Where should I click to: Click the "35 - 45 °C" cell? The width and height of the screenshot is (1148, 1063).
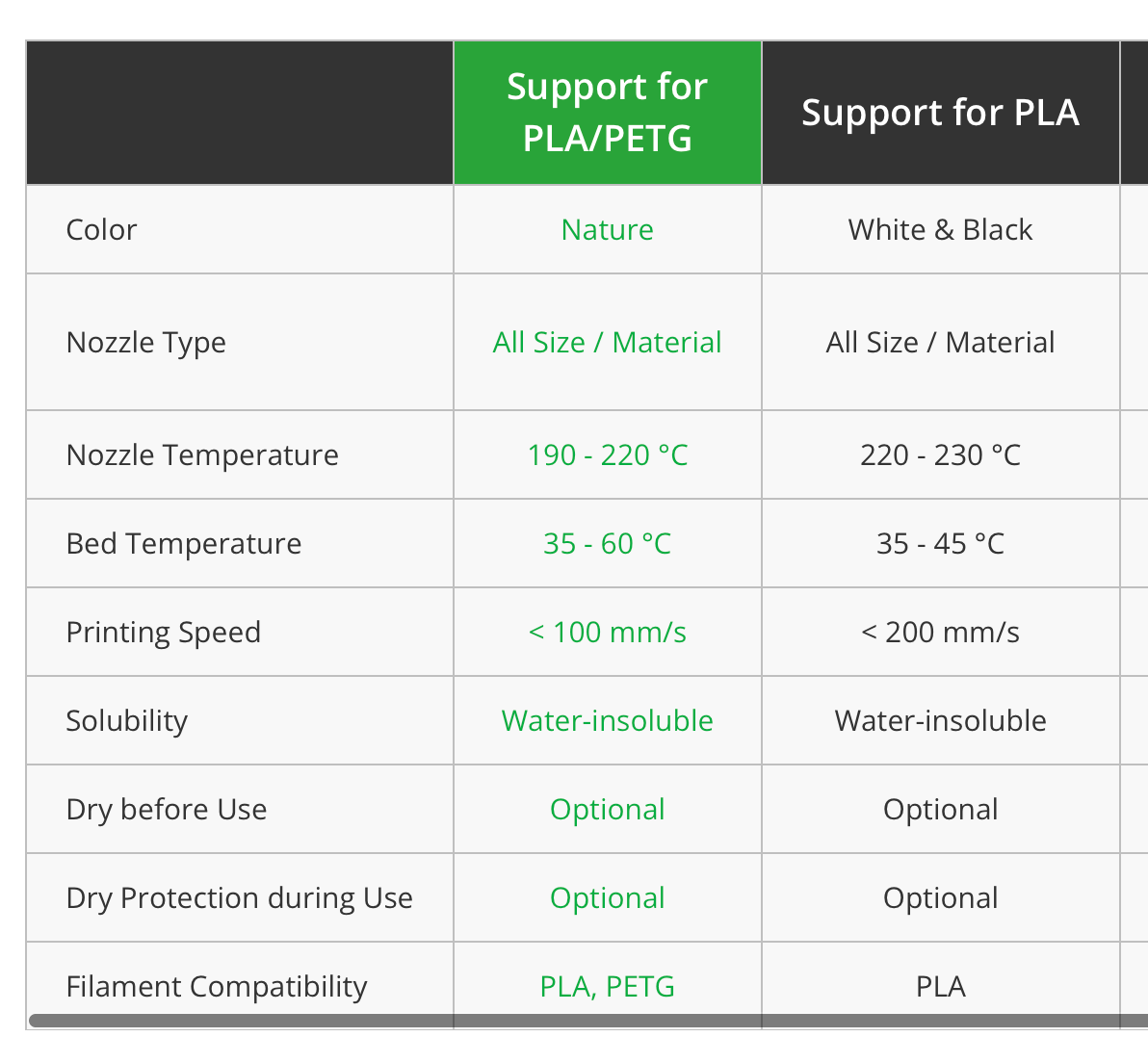click(940, 544)
